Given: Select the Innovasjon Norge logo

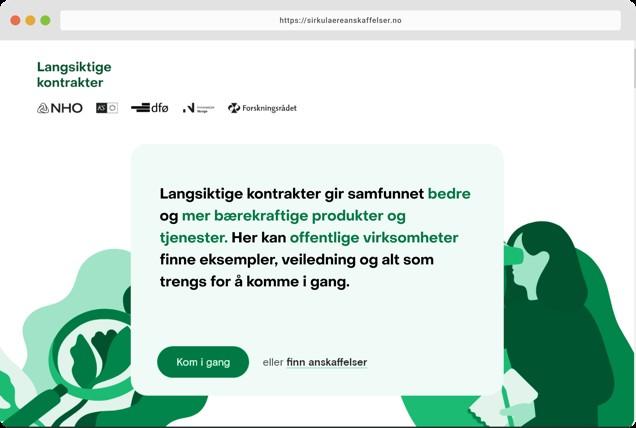Looking at the screenshot, I should click(198, 108).
